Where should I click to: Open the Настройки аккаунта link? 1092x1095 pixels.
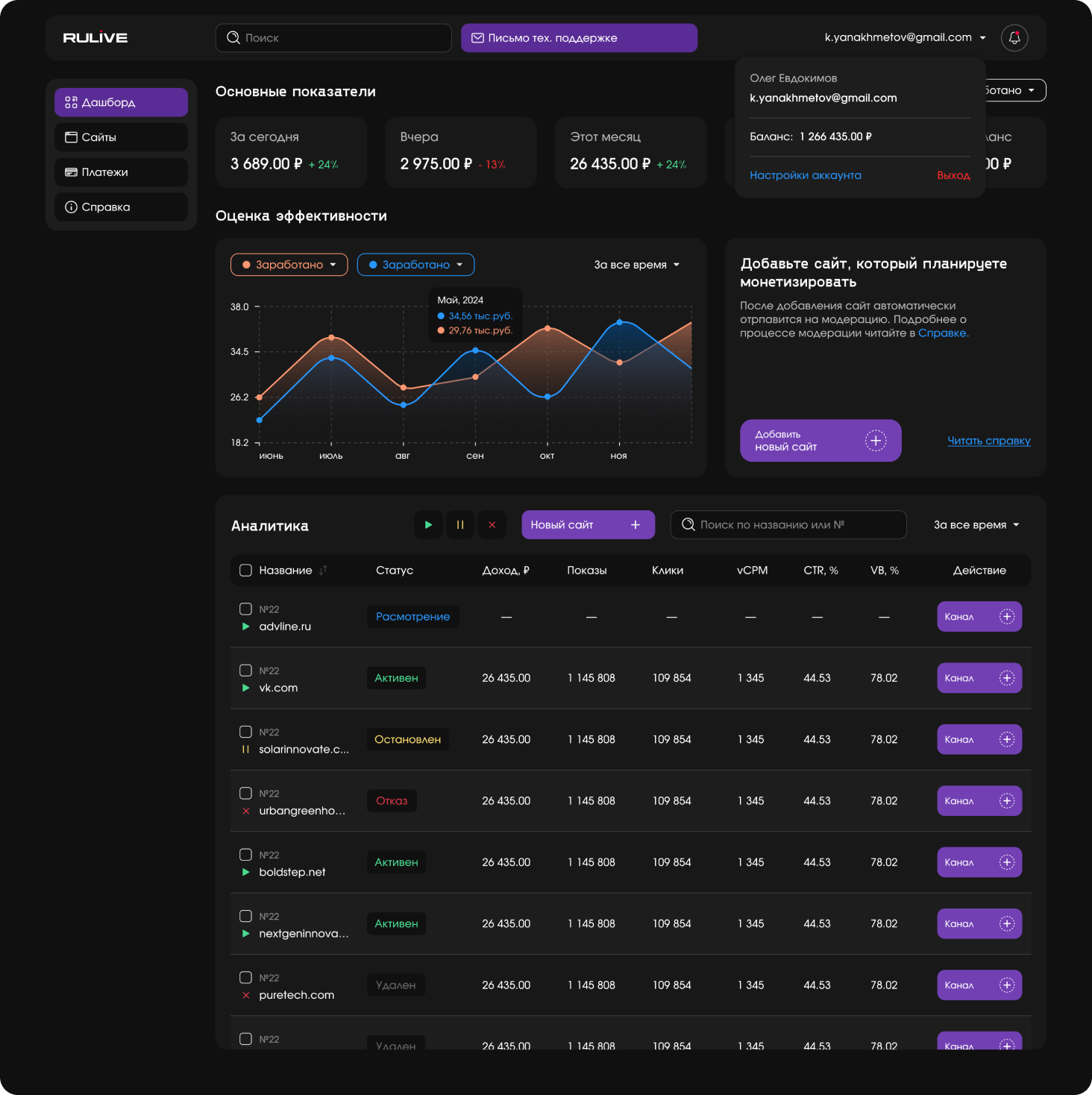click(x=805, y=175)
